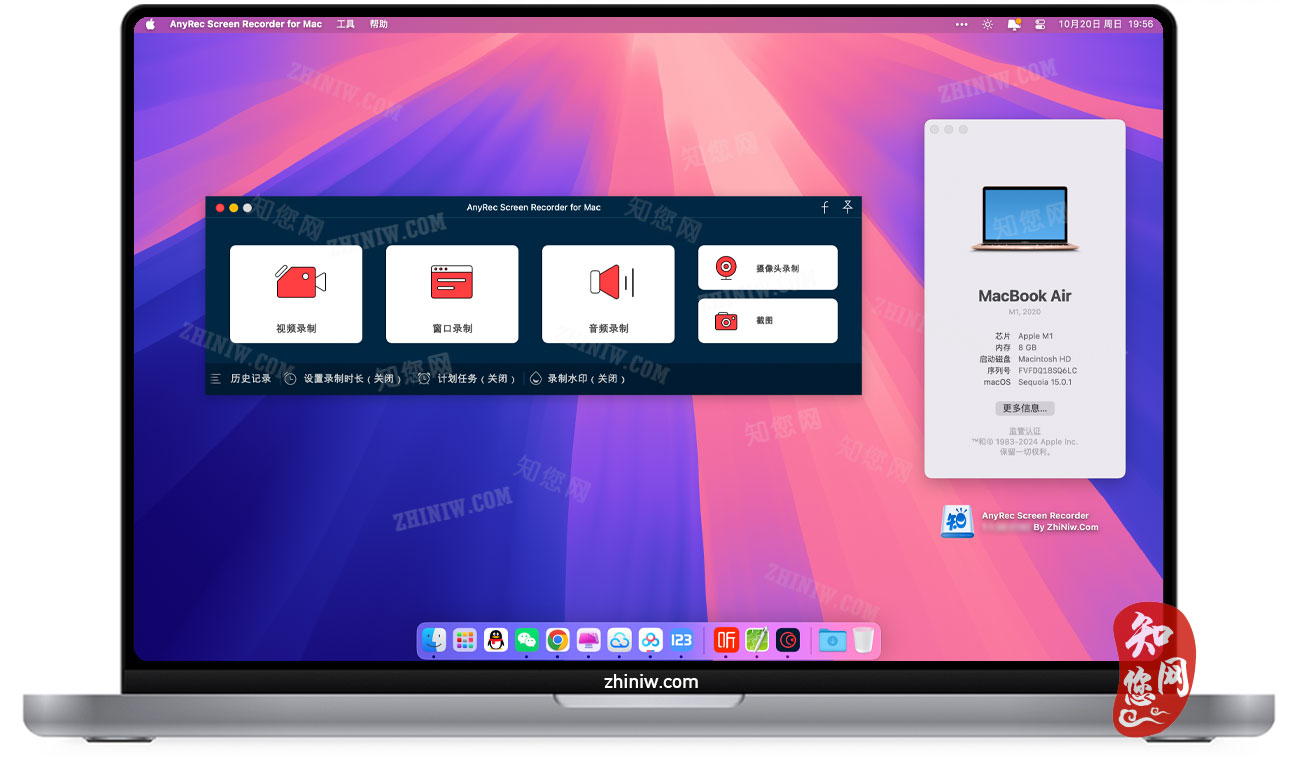
Task: Choose audio recording (音频录制) card
Action: (608, 294)
